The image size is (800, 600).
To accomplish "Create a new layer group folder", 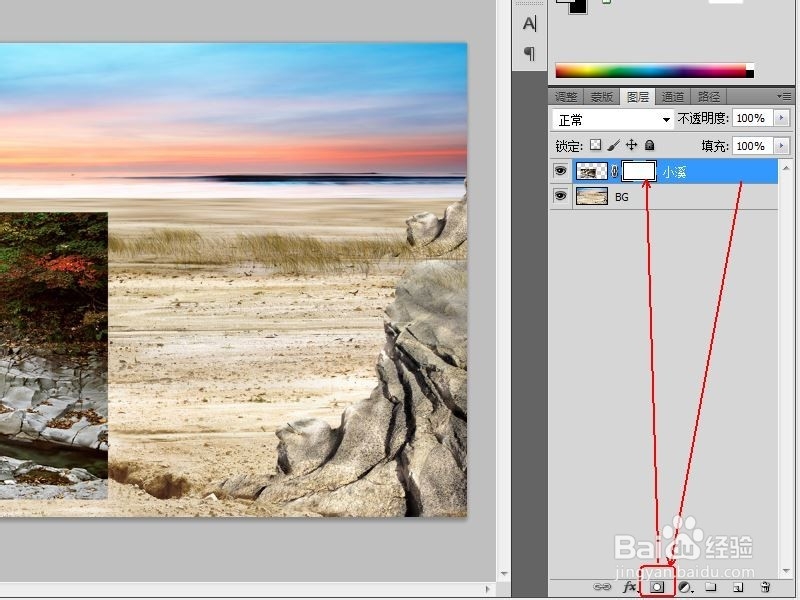I will (711, 587).
